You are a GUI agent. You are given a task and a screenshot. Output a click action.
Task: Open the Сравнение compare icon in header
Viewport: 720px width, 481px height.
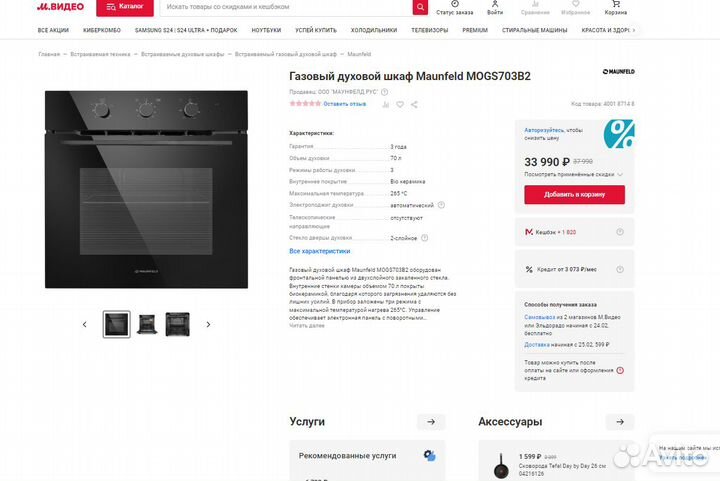pyautogui.click(x=535, y=6)
